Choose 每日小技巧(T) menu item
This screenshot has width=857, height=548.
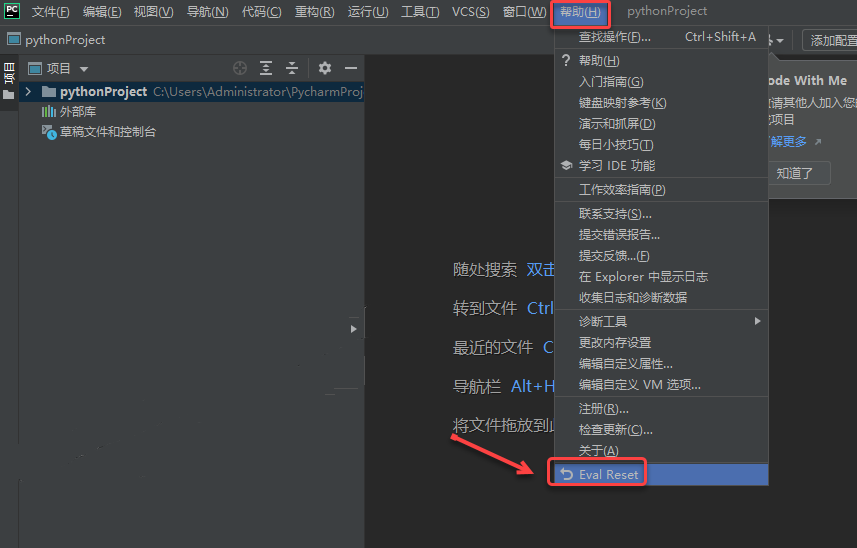pyautogui.click(x=661, y=145)
